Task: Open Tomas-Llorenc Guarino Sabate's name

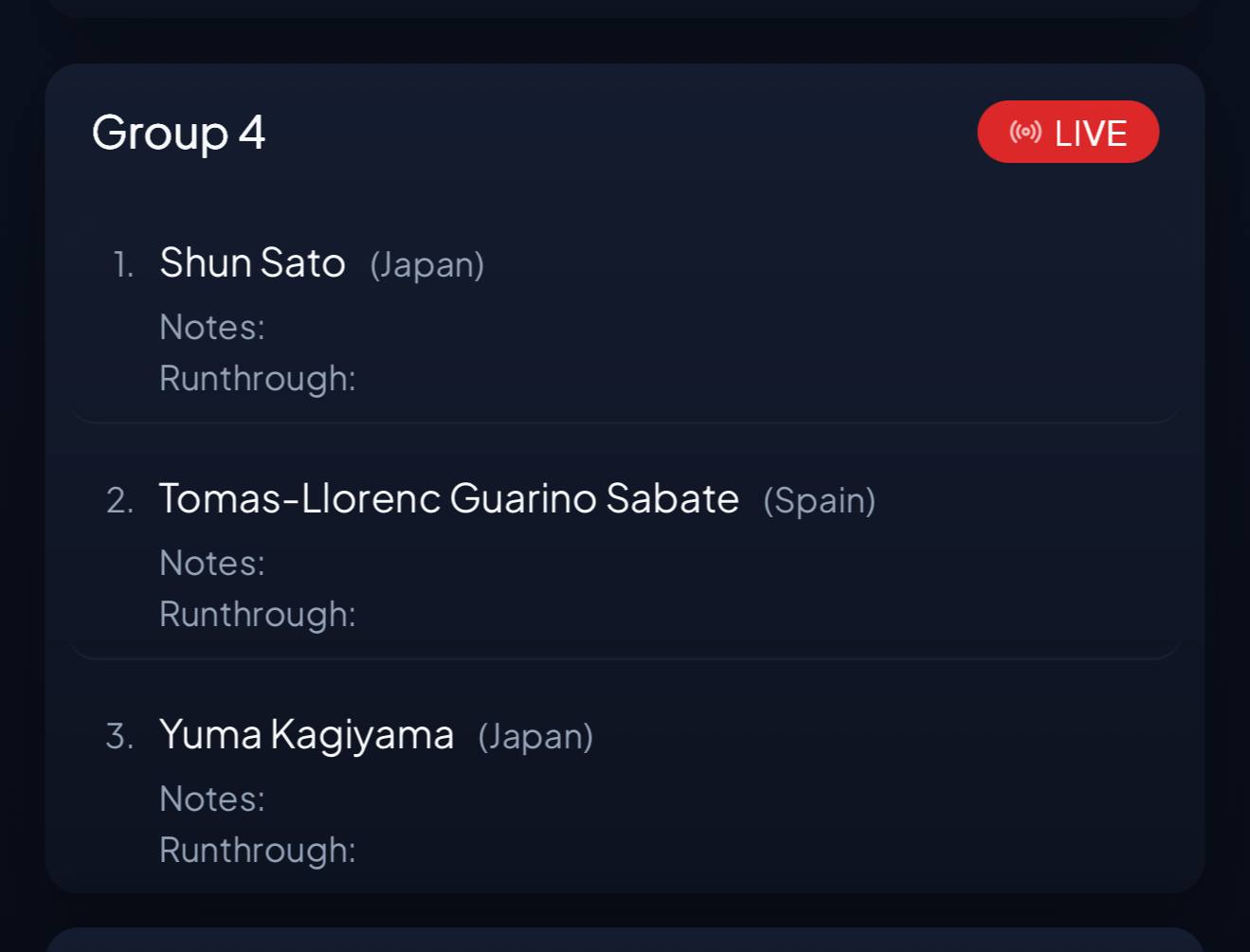Action: (x=448, y=498)
